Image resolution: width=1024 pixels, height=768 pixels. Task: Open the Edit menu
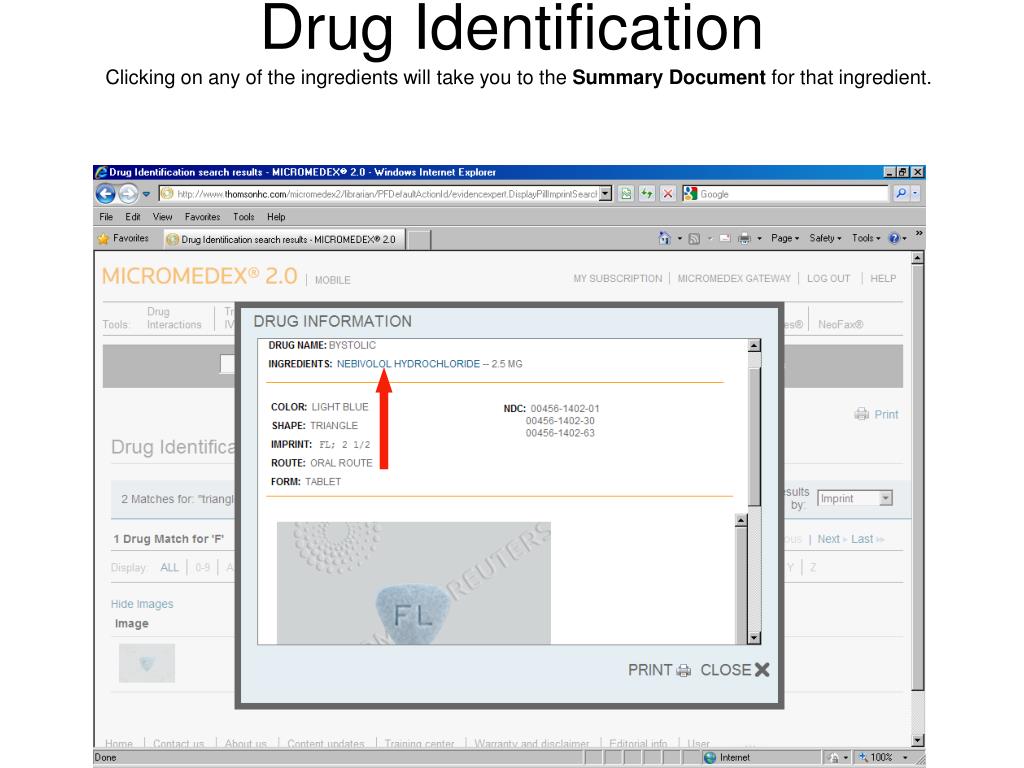click(133, 217)
